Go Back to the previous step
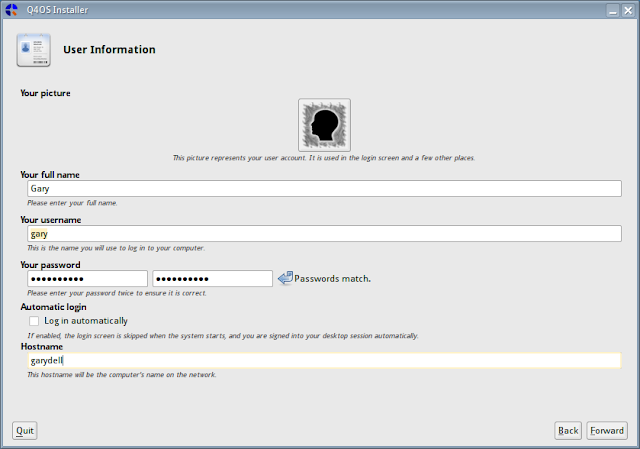The image size is (640, 449). coord(568,431)
